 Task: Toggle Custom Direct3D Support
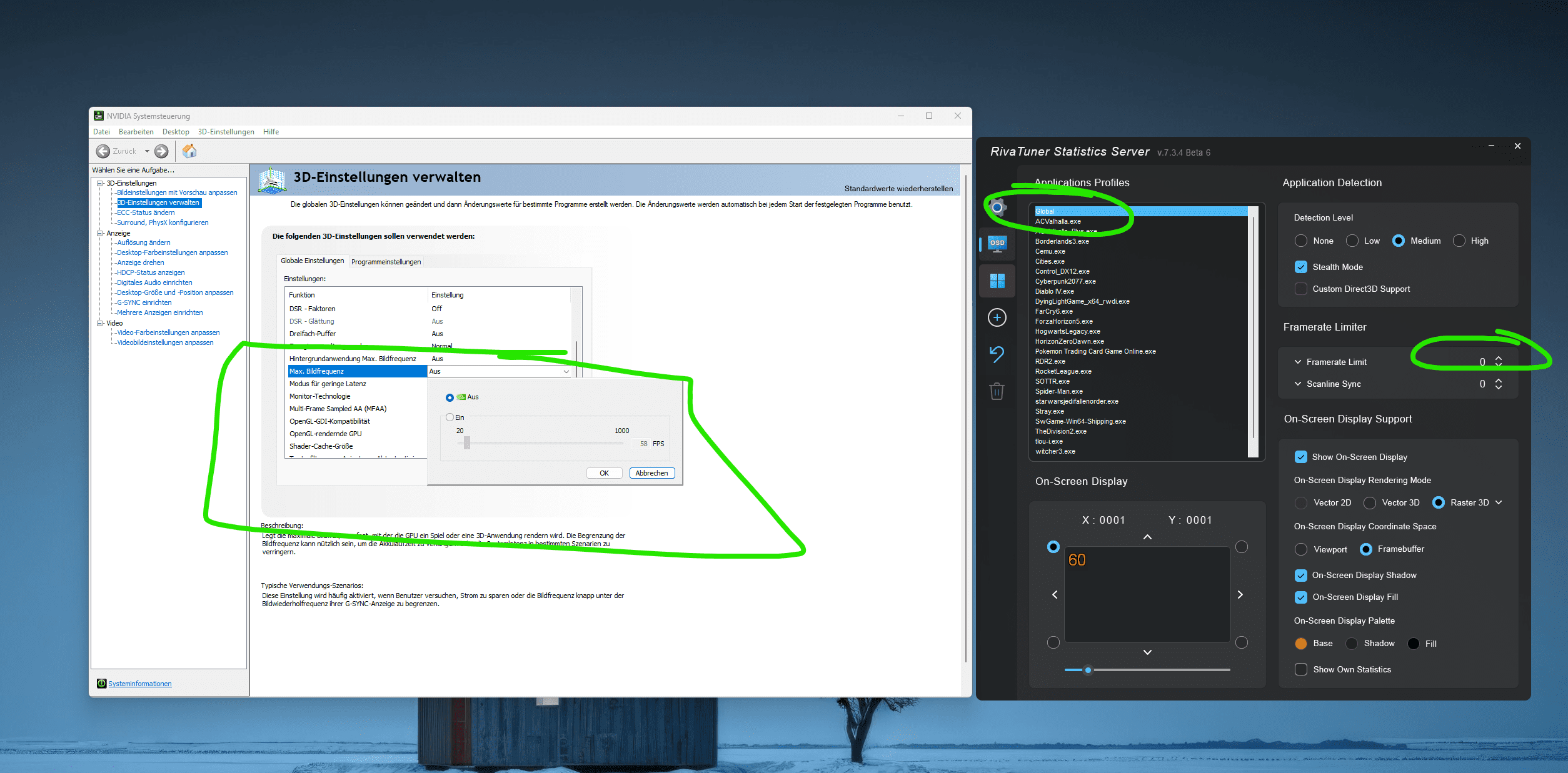pos(1301,289)
